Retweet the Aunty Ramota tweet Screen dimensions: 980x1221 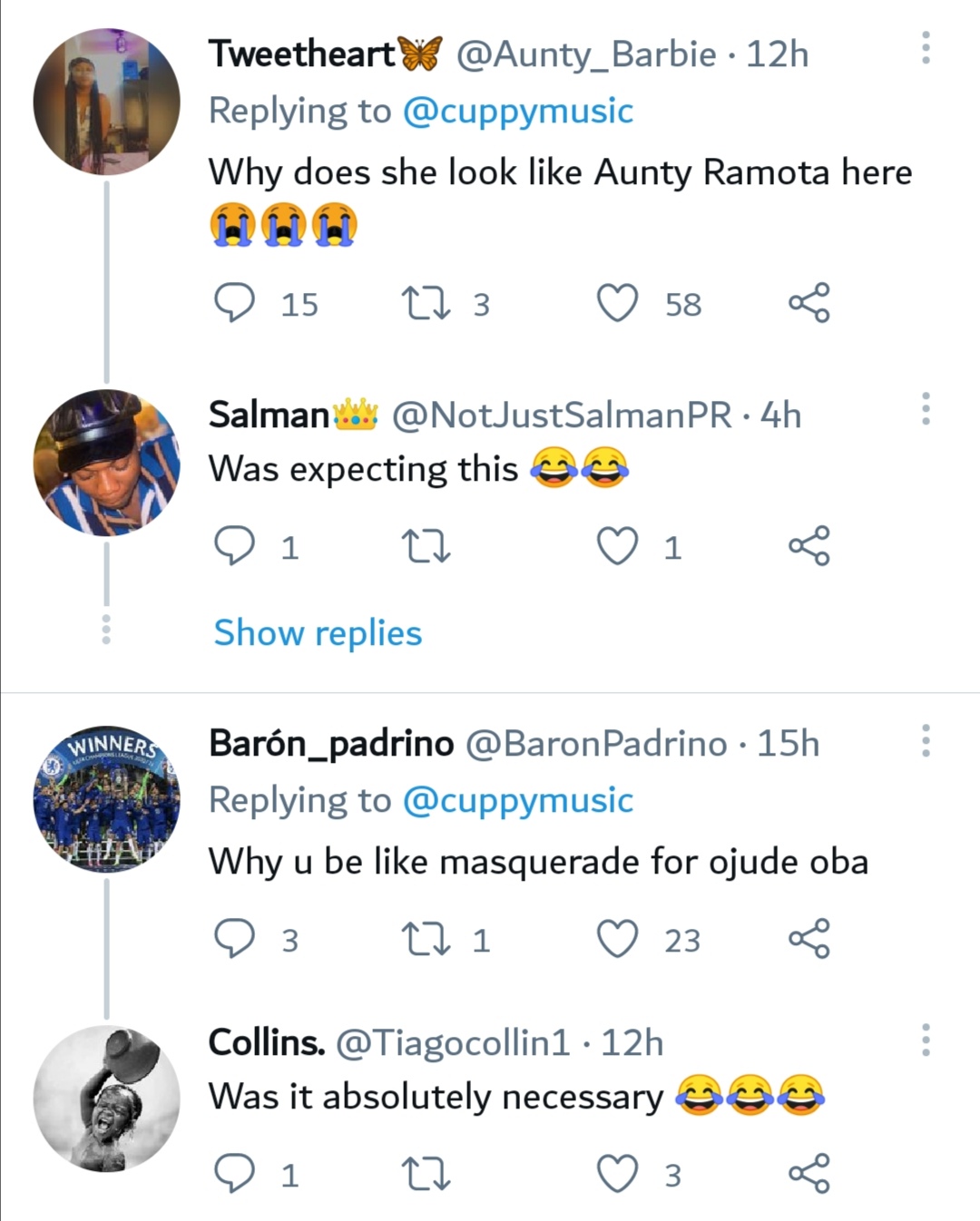point(426,303)
